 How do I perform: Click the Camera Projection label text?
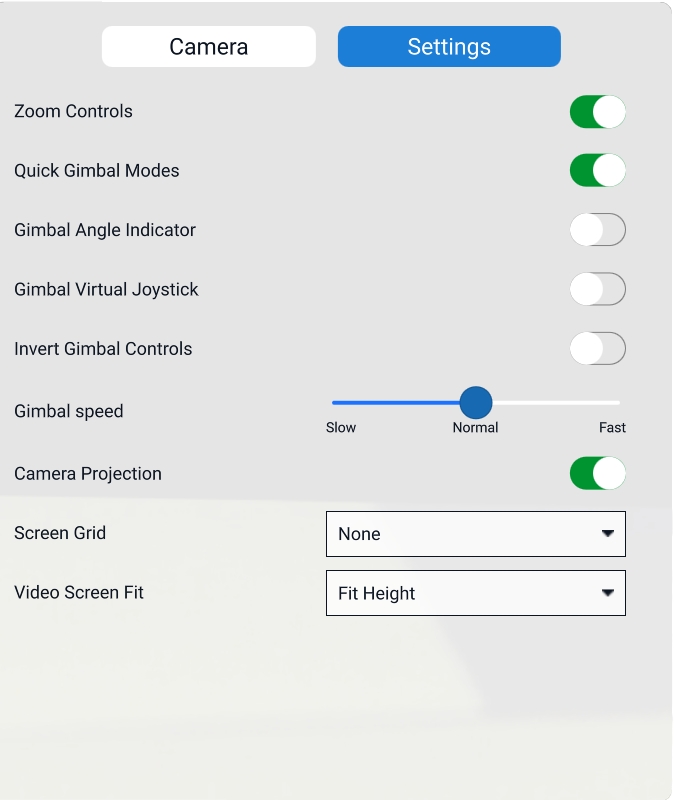point(88,474)
